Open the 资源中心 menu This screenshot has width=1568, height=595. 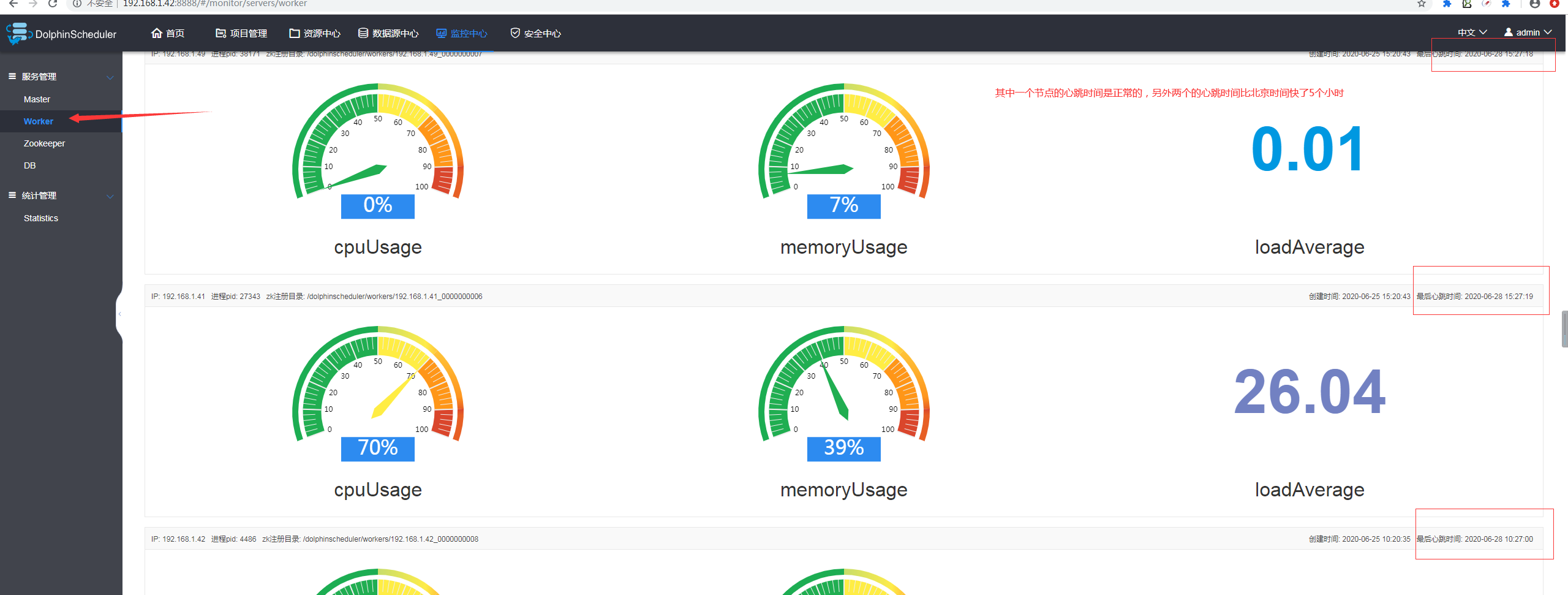[315, 33]
